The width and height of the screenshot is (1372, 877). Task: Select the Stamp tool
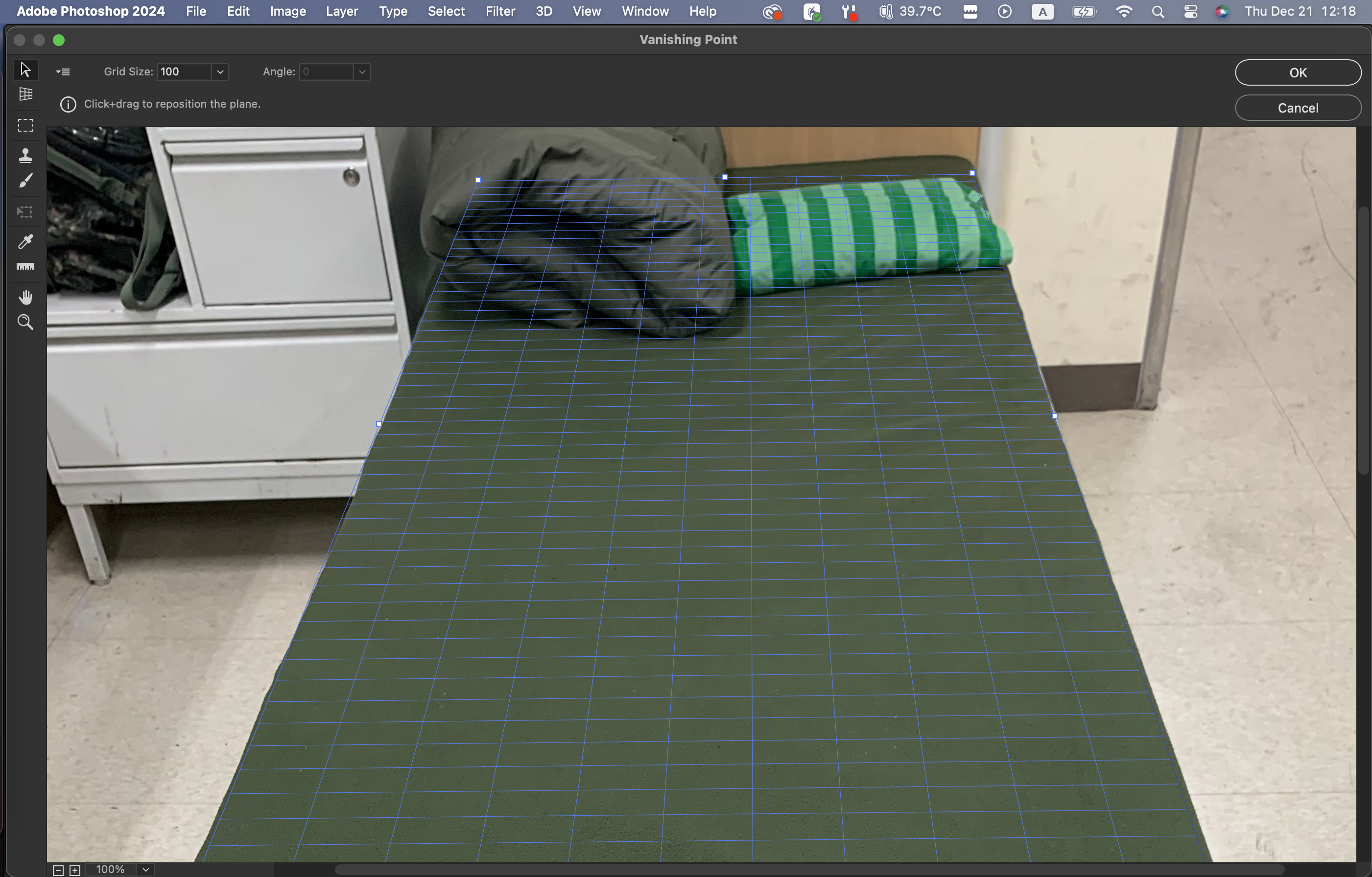[25, 156]
